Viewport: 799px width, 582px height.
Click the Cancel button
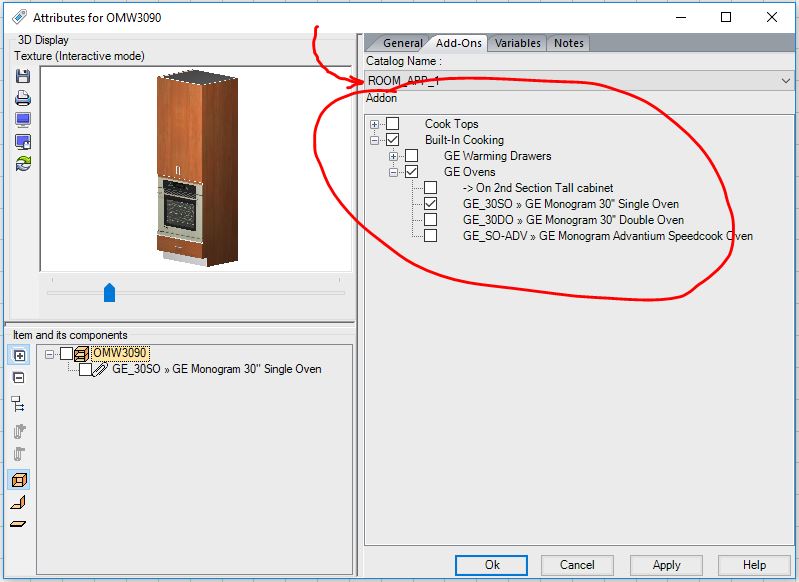(x=577, y=565)
